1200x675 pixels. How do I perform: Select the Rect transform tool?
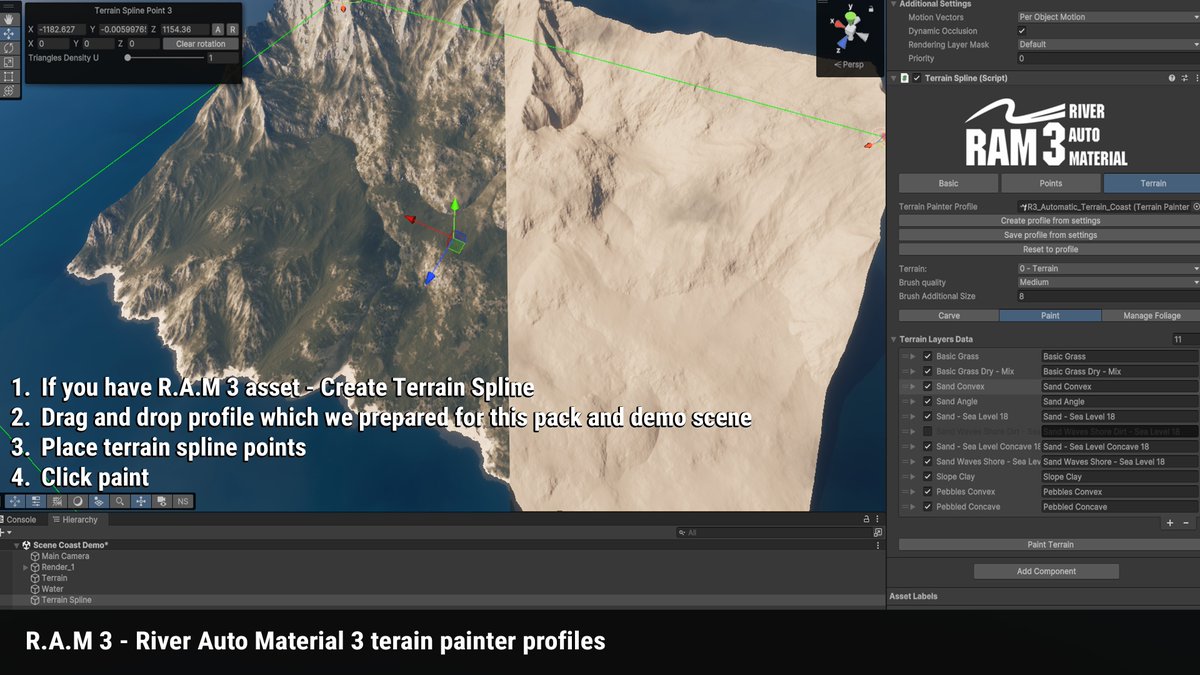click(8, 75)
